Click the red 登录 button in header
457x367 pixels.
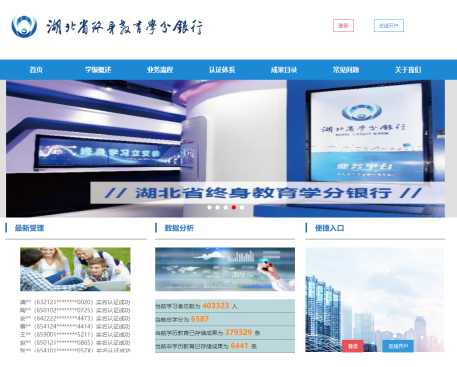[x=343, y=26]
